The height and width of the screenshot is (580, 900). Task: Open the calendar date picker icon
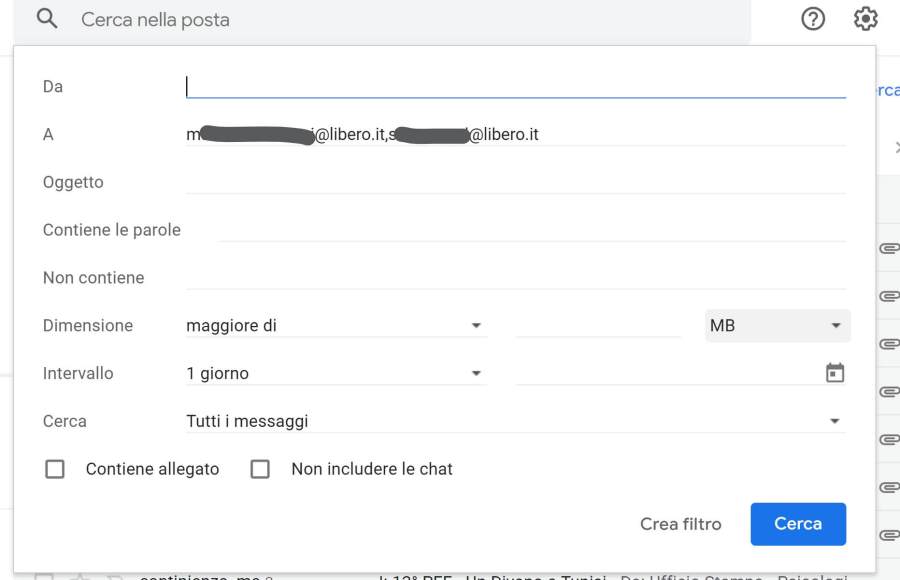click(835, 373)
